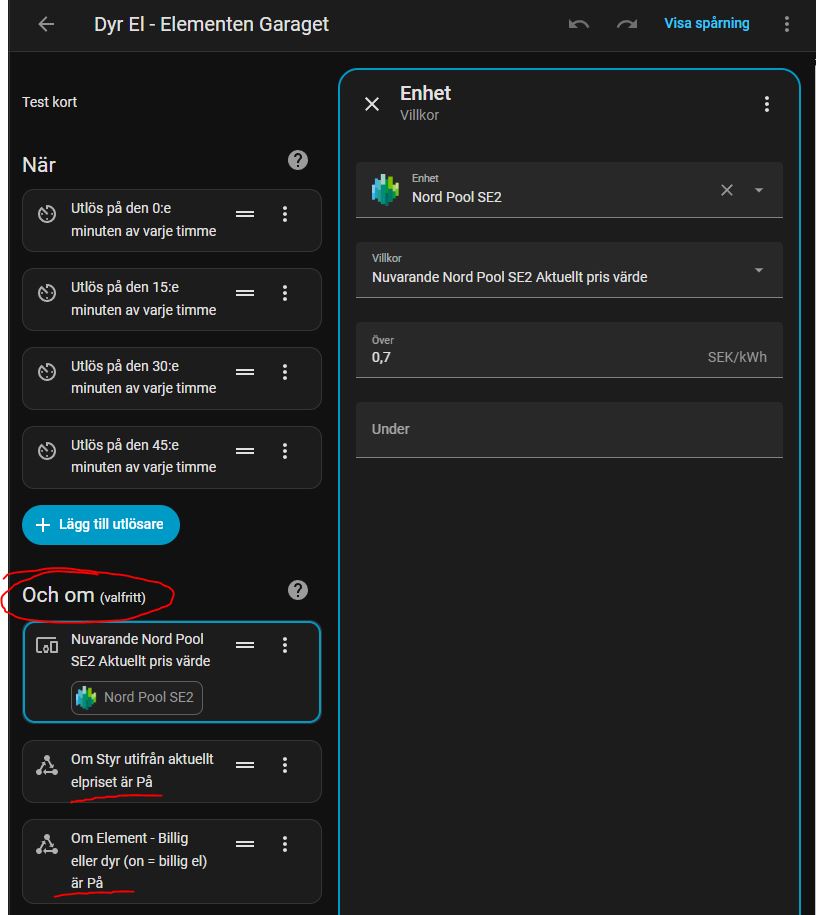816x915 pixels.
Task: Select the Element - Billig eller dyr condition
Action: pyautogui.click(x=139, y=860)
